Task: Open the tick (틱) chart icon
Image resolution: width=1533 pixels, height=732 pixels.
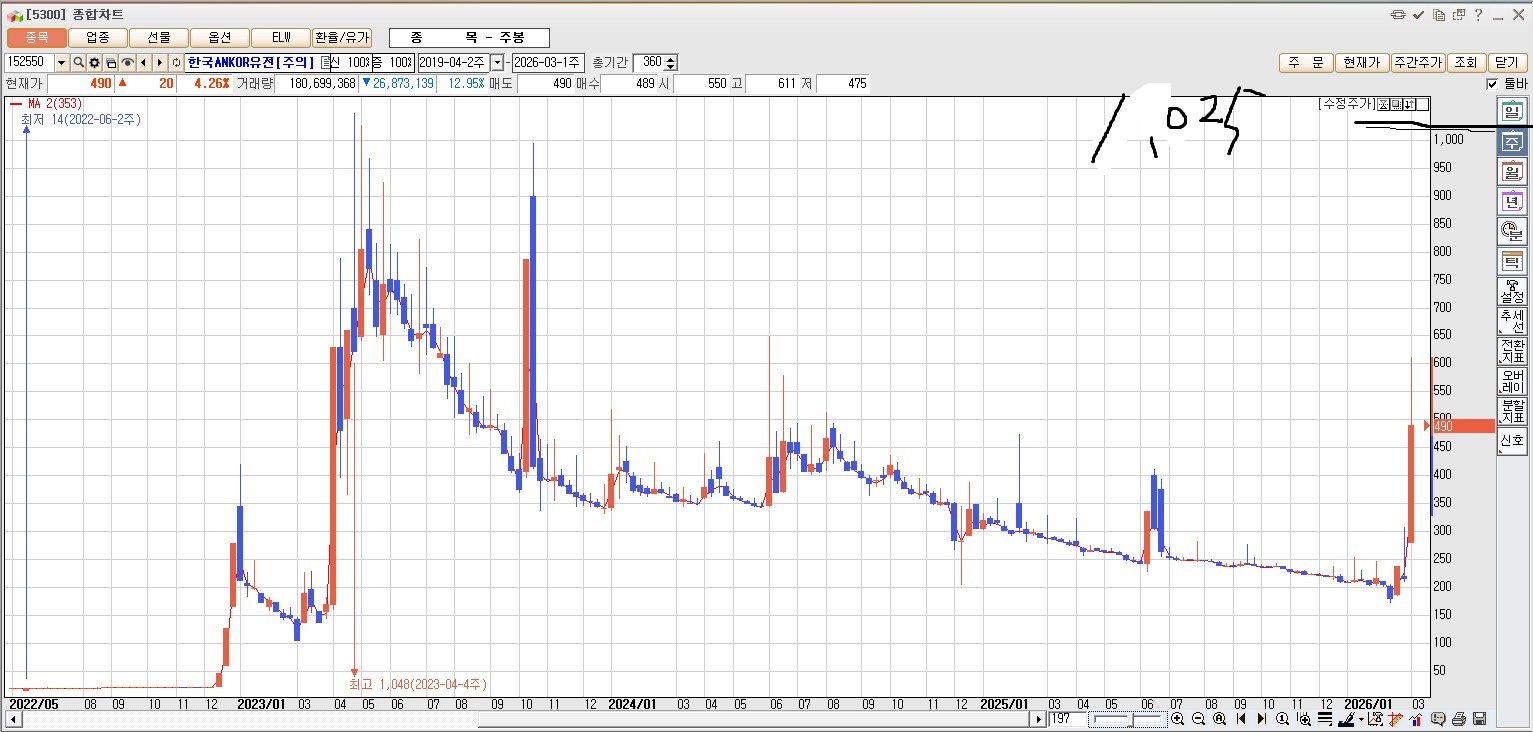Action: click(1512, 262)
